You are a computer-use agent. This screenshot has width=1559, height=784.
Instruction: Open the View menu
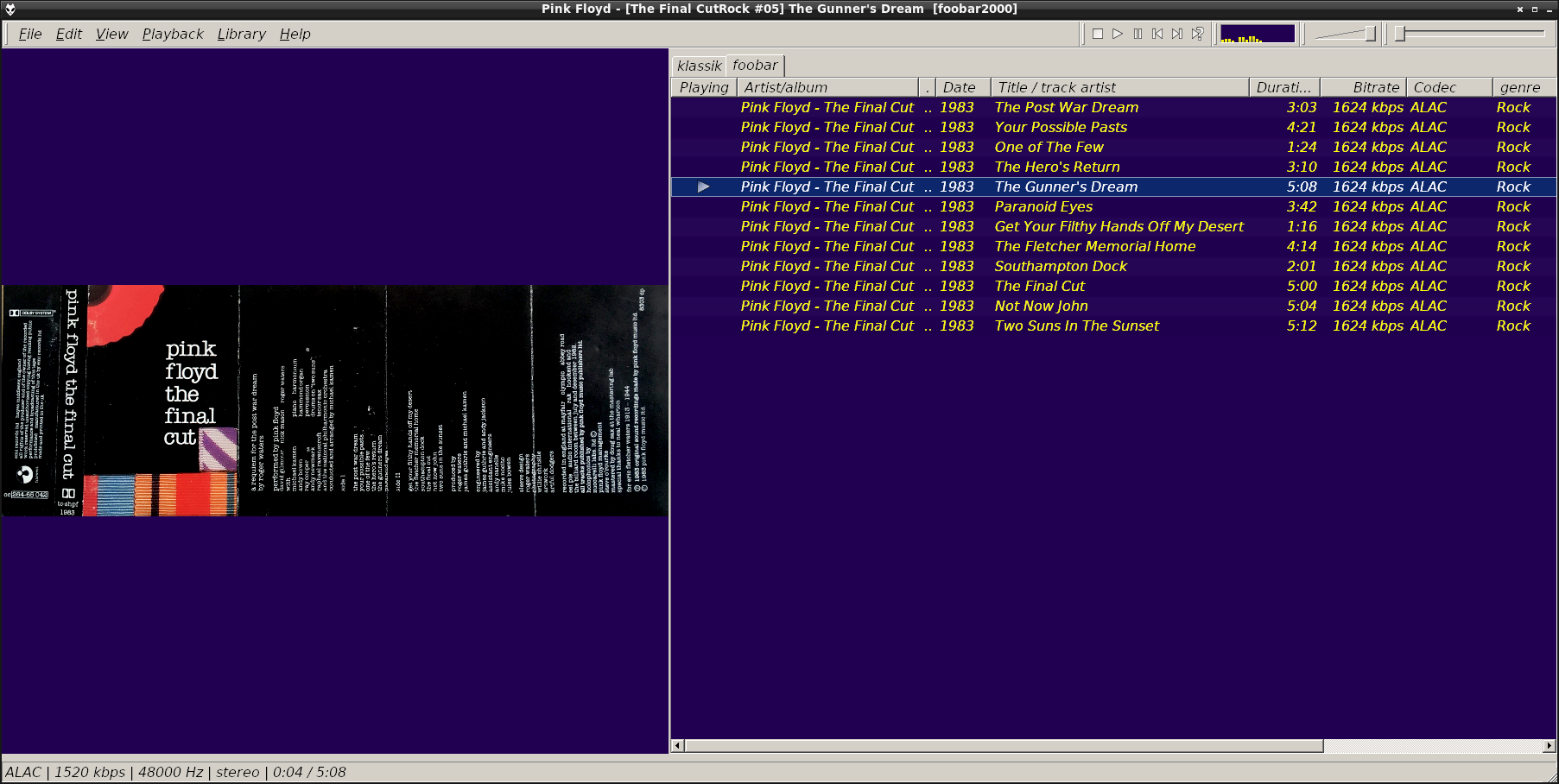pos(111,34)
